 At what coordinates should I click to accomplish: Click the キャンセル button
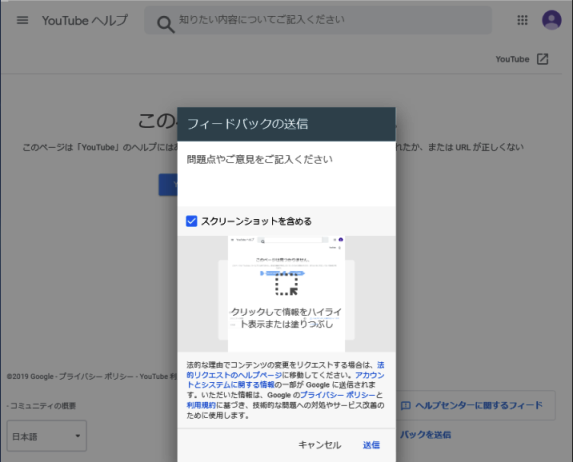pyautogui.click(x=320, y=445)
